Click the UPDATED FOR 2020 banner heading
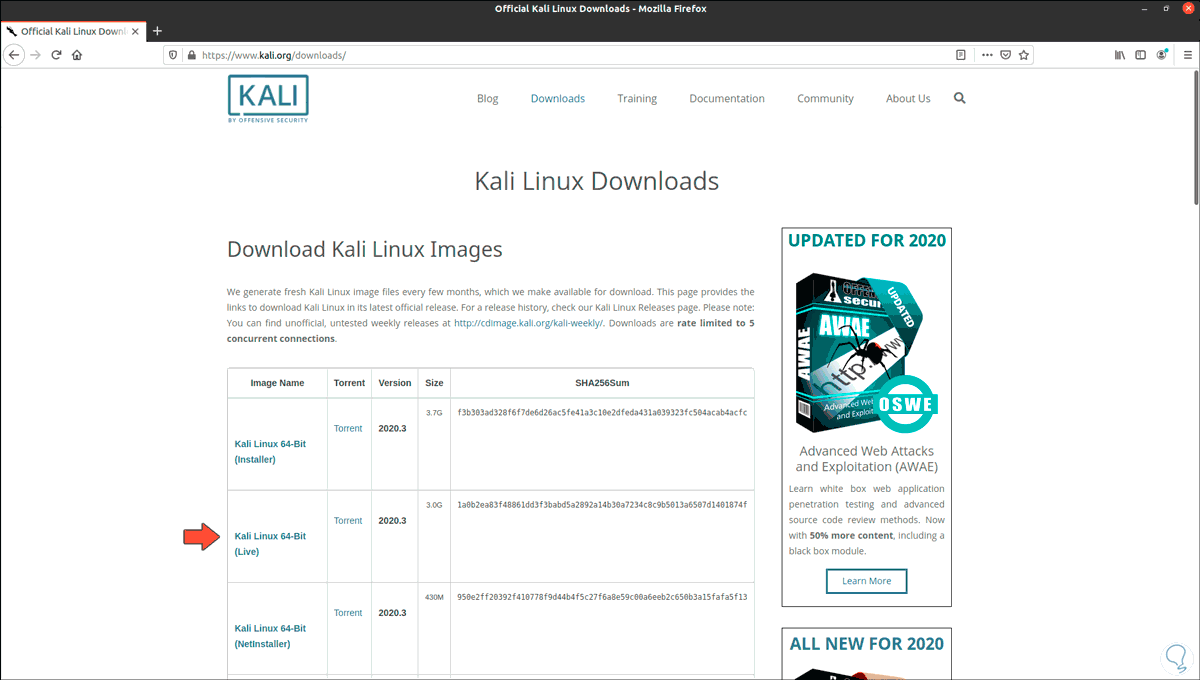Image resolution: width=1200 pixels, height=680 pixels. click(x=866, y=240)
